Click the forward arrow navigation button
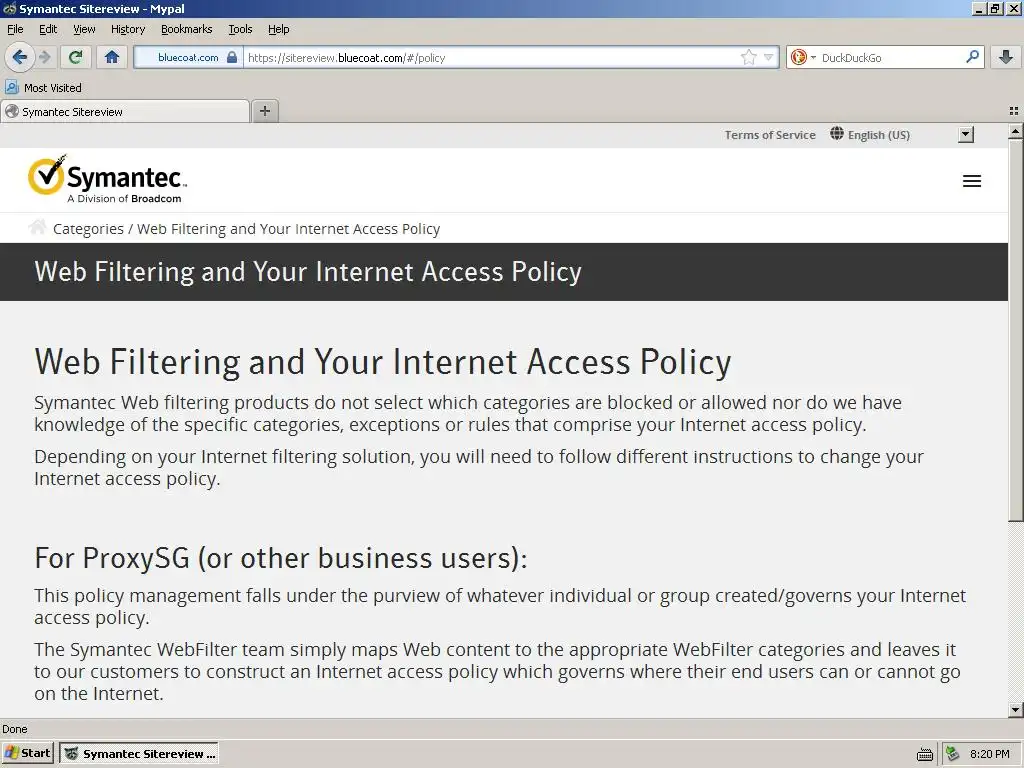This screenshot has width=1024, height=768. point(45,57)
